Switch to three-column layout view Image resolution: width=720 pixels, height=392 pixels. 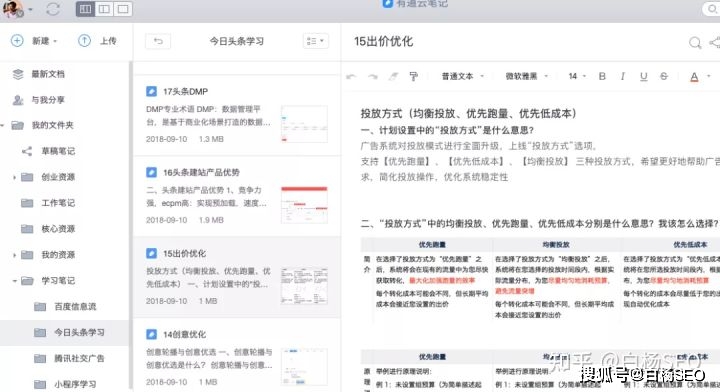tap(85, 9)
